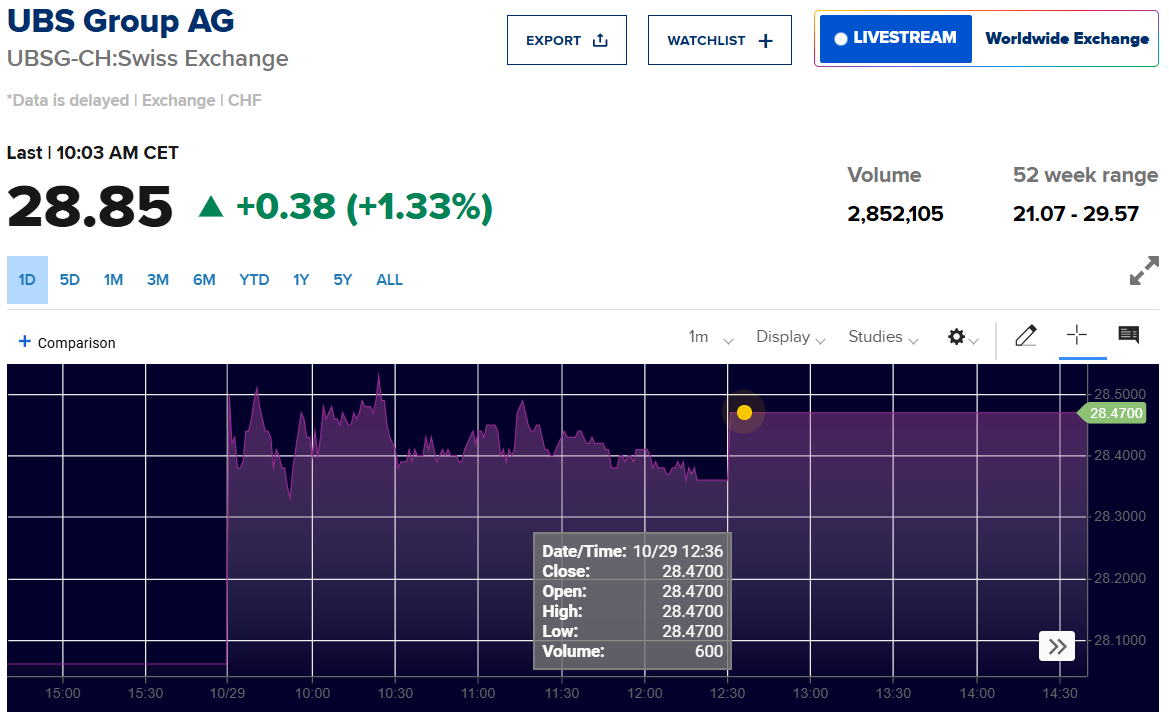Open the 1m interval dropdown
Viewport: 1169px width, 714px height.
point(710,338)
